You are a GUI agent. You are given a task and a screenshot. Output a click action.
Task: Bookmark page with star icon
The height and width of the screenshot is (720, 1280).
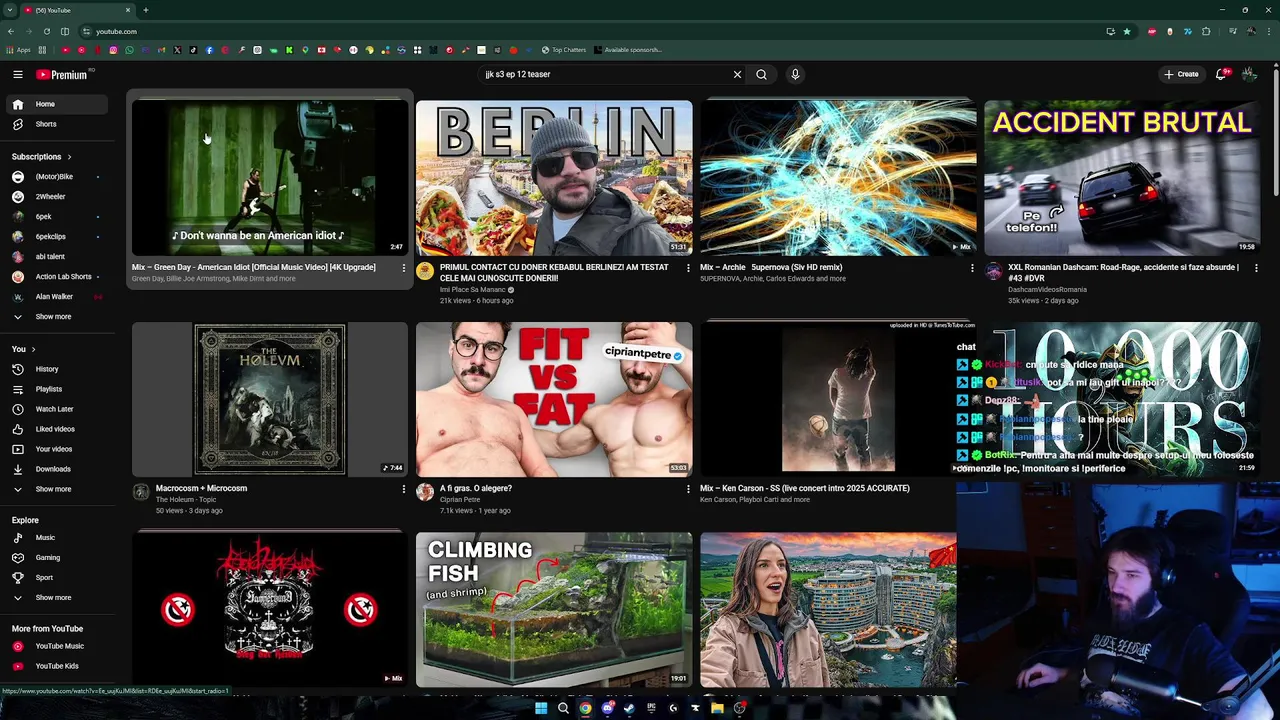[1127, 31]
